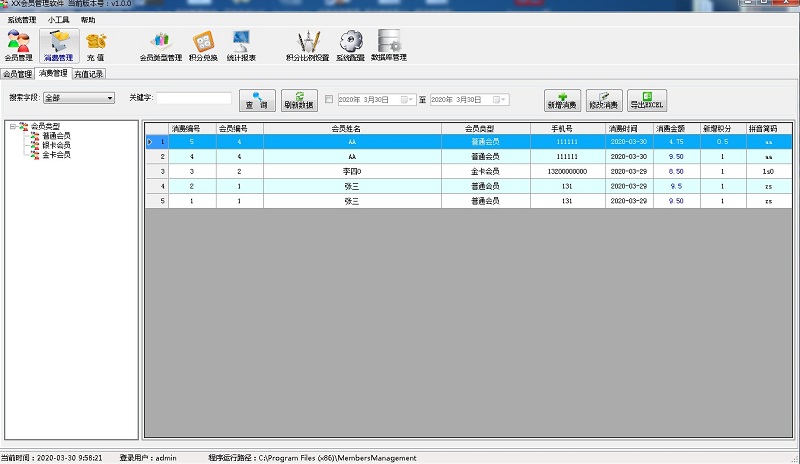The width and height of the screenshot is (800, 464).
Task: Open 系统配置 gear icon
Action: [x=350, y=46]
